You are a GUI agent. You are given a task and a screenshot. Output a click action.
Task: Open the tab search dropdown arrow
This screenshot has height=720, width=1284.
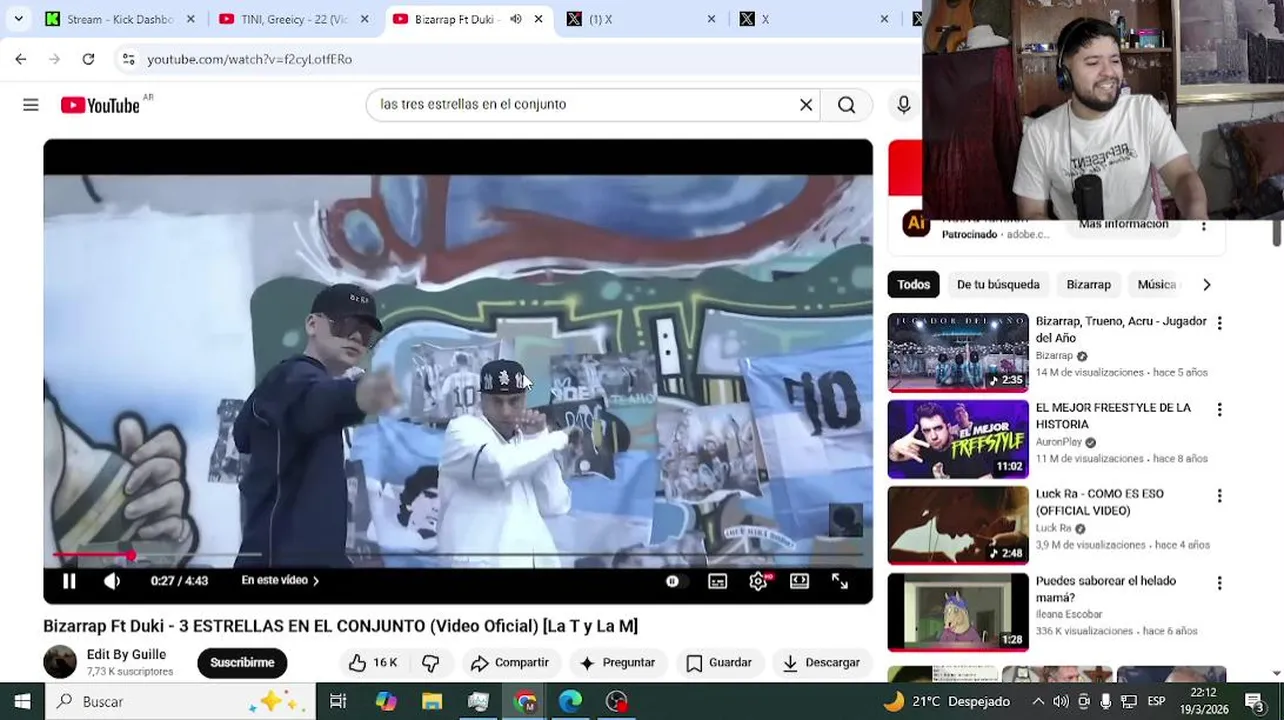pos(18,19)
